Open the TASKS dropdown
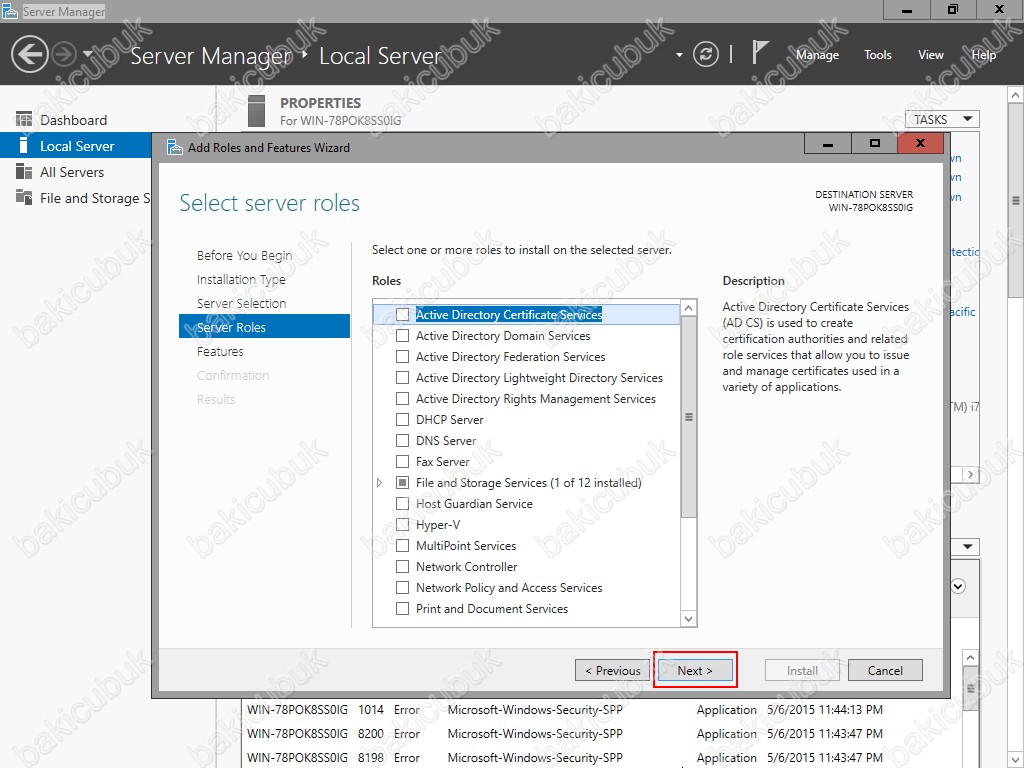The height and width of the screenshot is (768, 1024). click(x=942, y=120)
